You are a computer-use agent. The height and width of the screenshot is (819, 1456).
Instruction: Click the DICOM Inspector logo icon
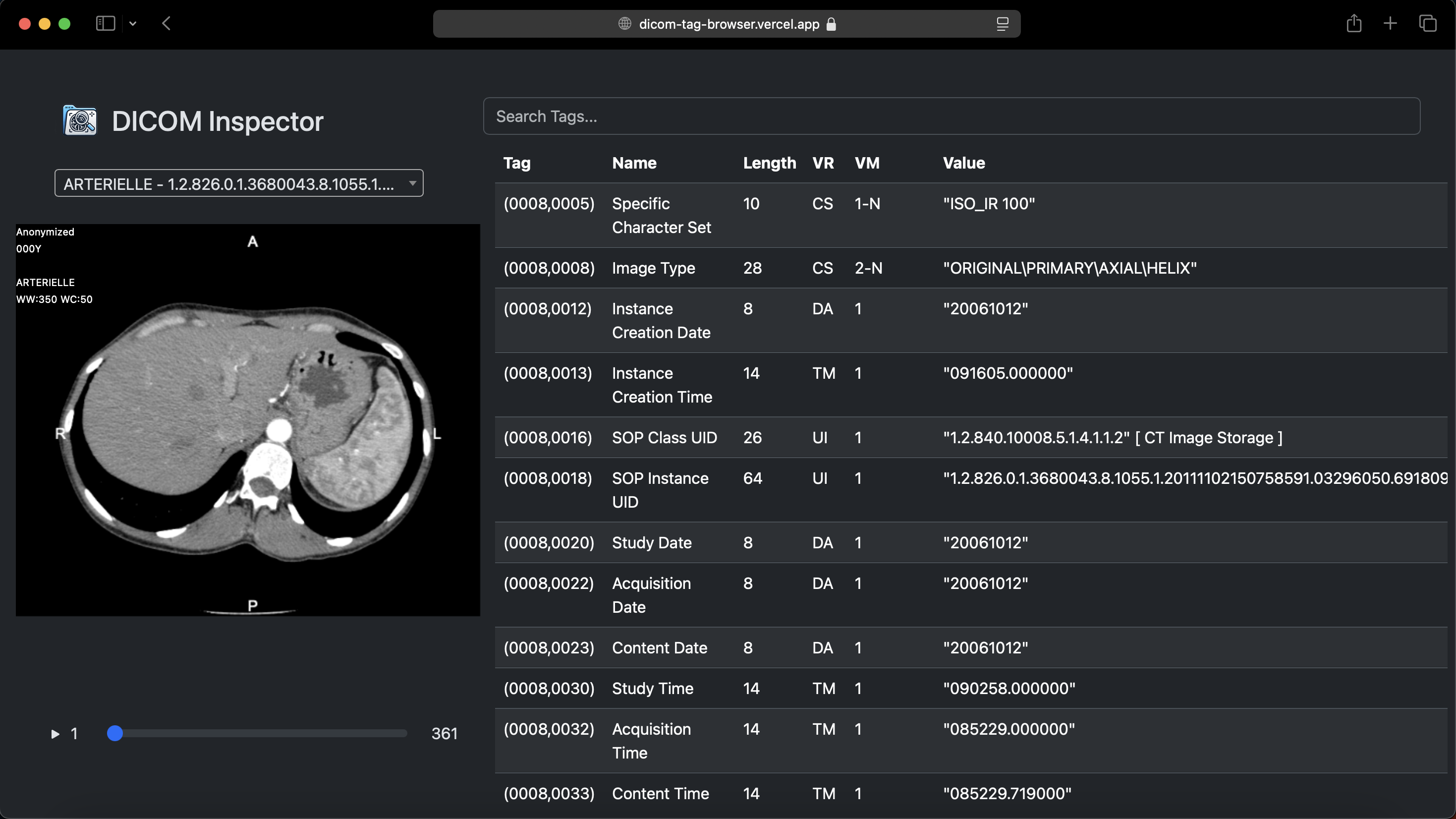tap(79, 120)
